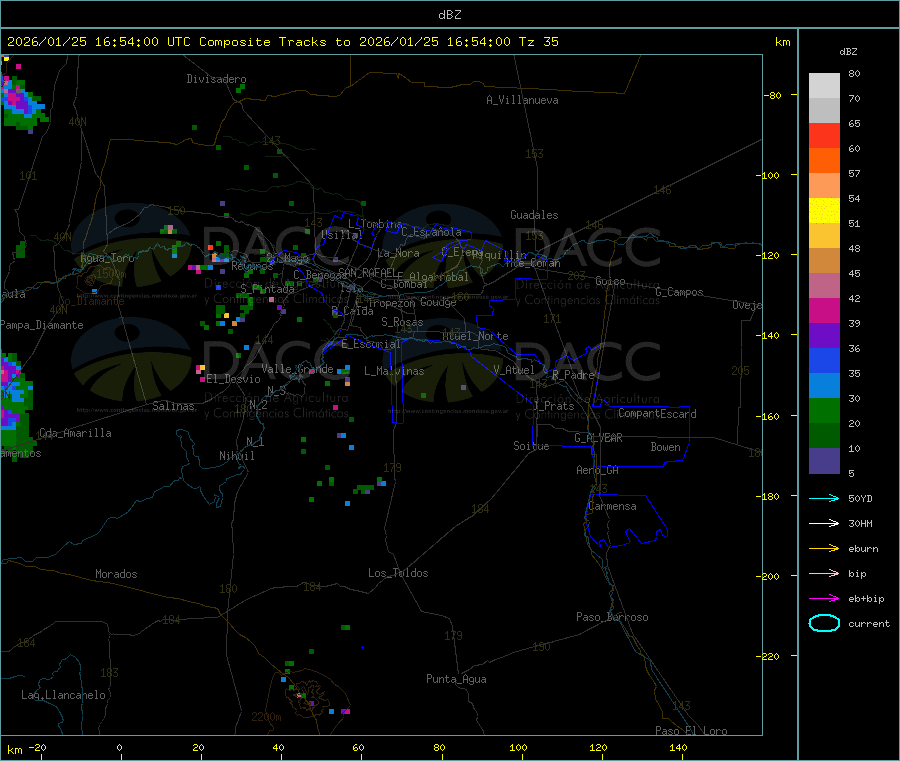The image size is (900, 761).
Task: Click the 'Soitue' map label
Action: tap(531, 446)
